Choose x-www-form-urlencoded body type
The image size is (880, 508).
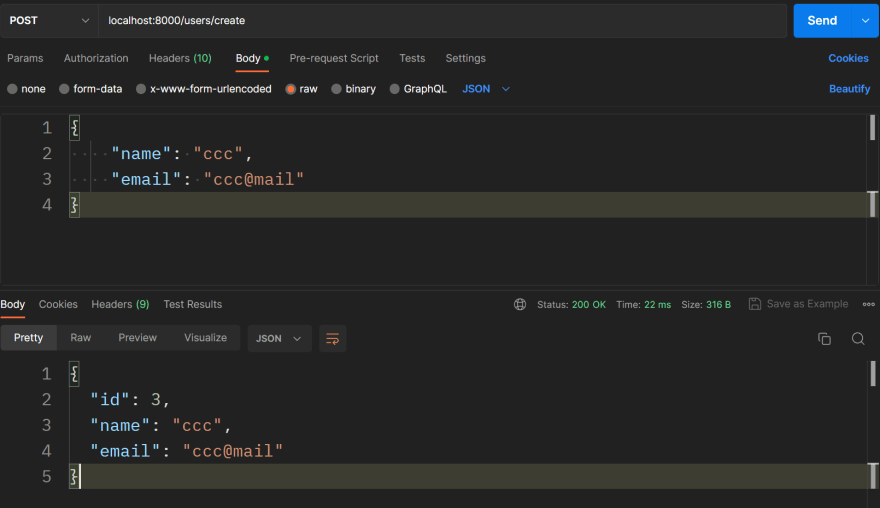click(x=141, y=89)
